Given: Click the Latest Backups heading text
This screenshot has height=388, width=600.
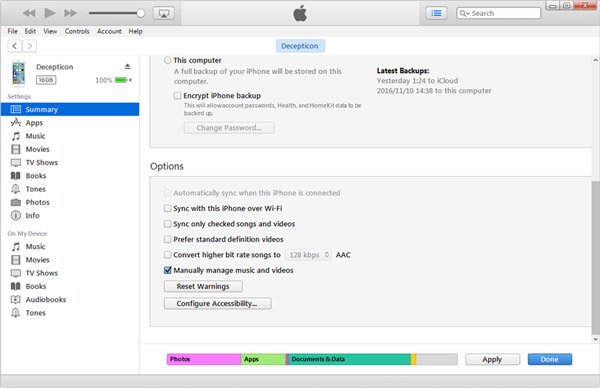Looking at the screenshot, I should pos(403,71).
